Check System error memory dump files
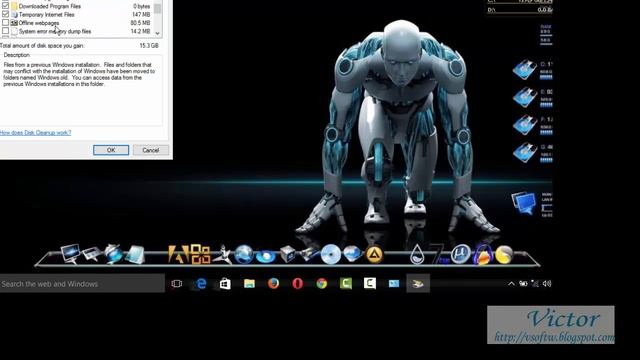The width and height of the screenshot is (640, 360). click(5, 31)
